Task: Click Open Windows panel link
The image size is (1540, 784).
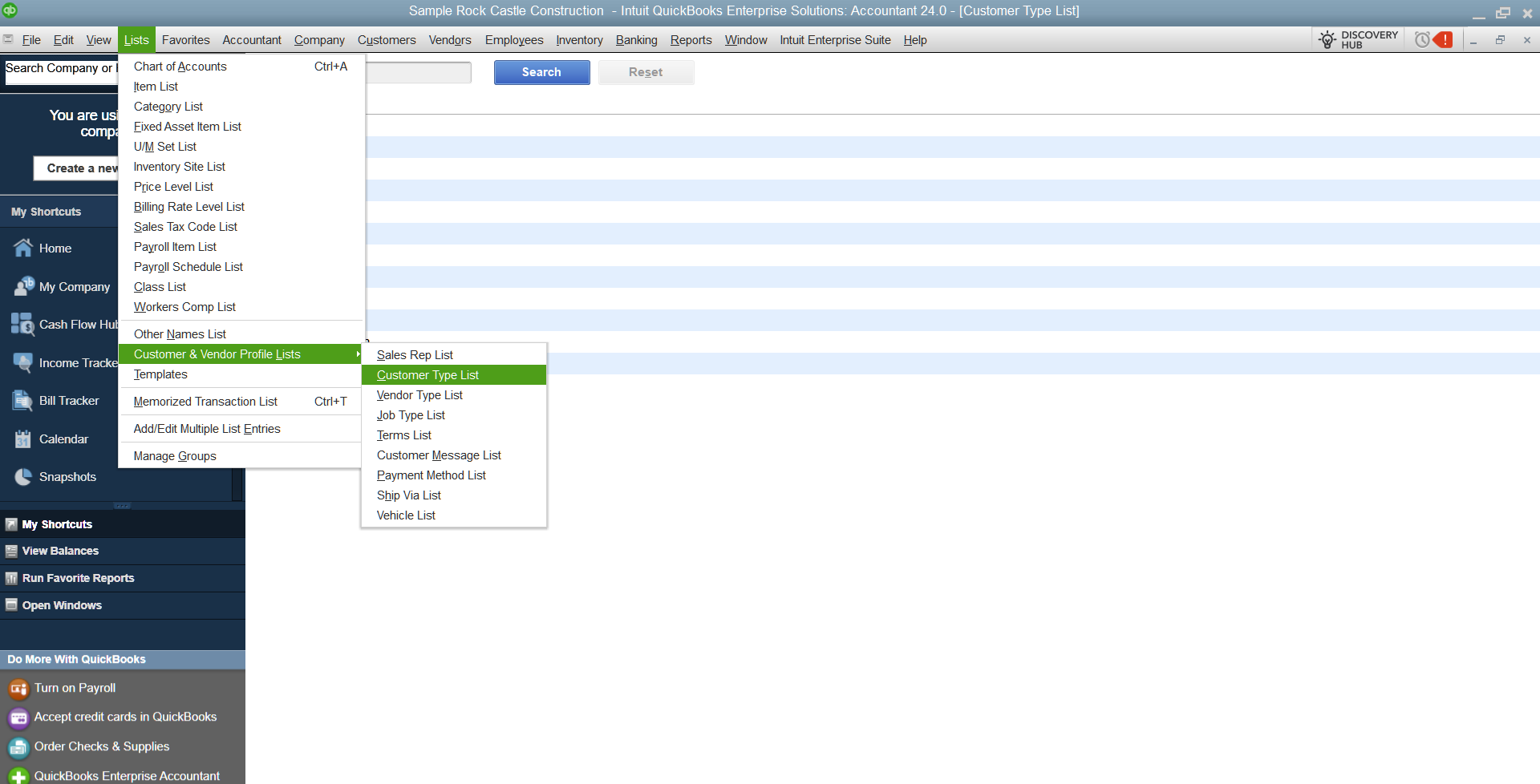Action: (62, 605)
